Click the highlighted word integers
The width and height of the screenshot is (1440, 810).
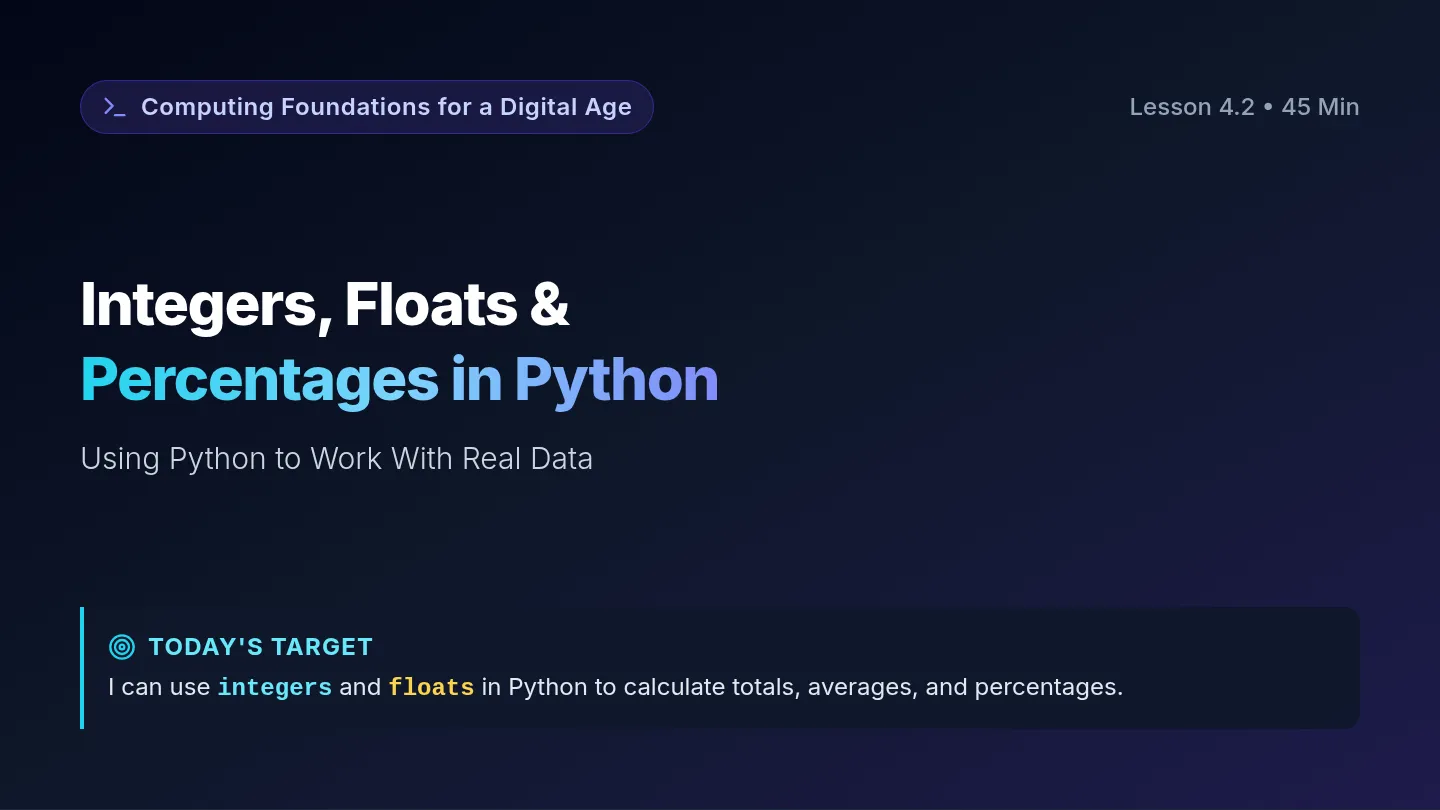pos(275,688)
